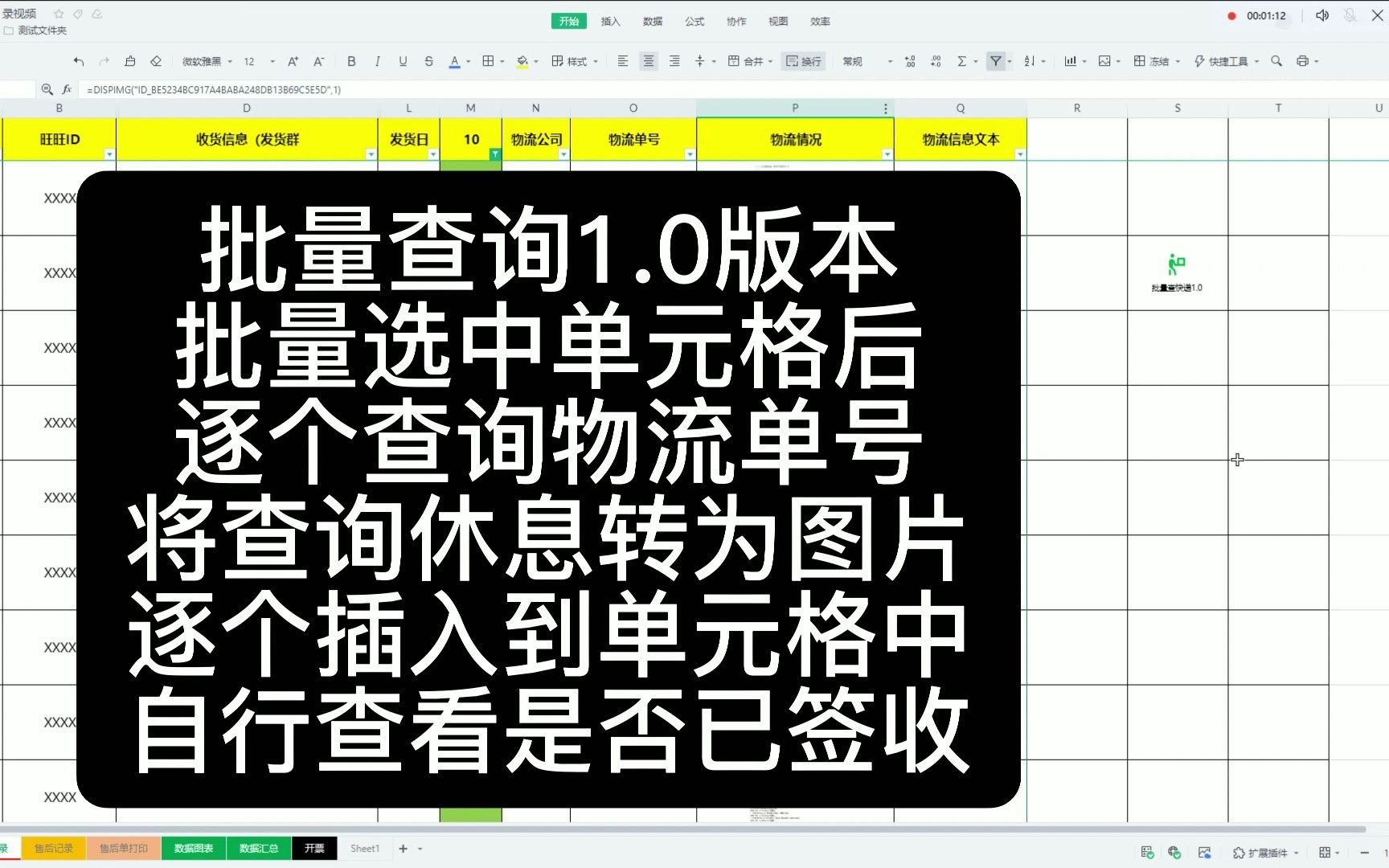
Task: Toggle italic formatting
Action: pyautogui.click(x=377, y=61)
